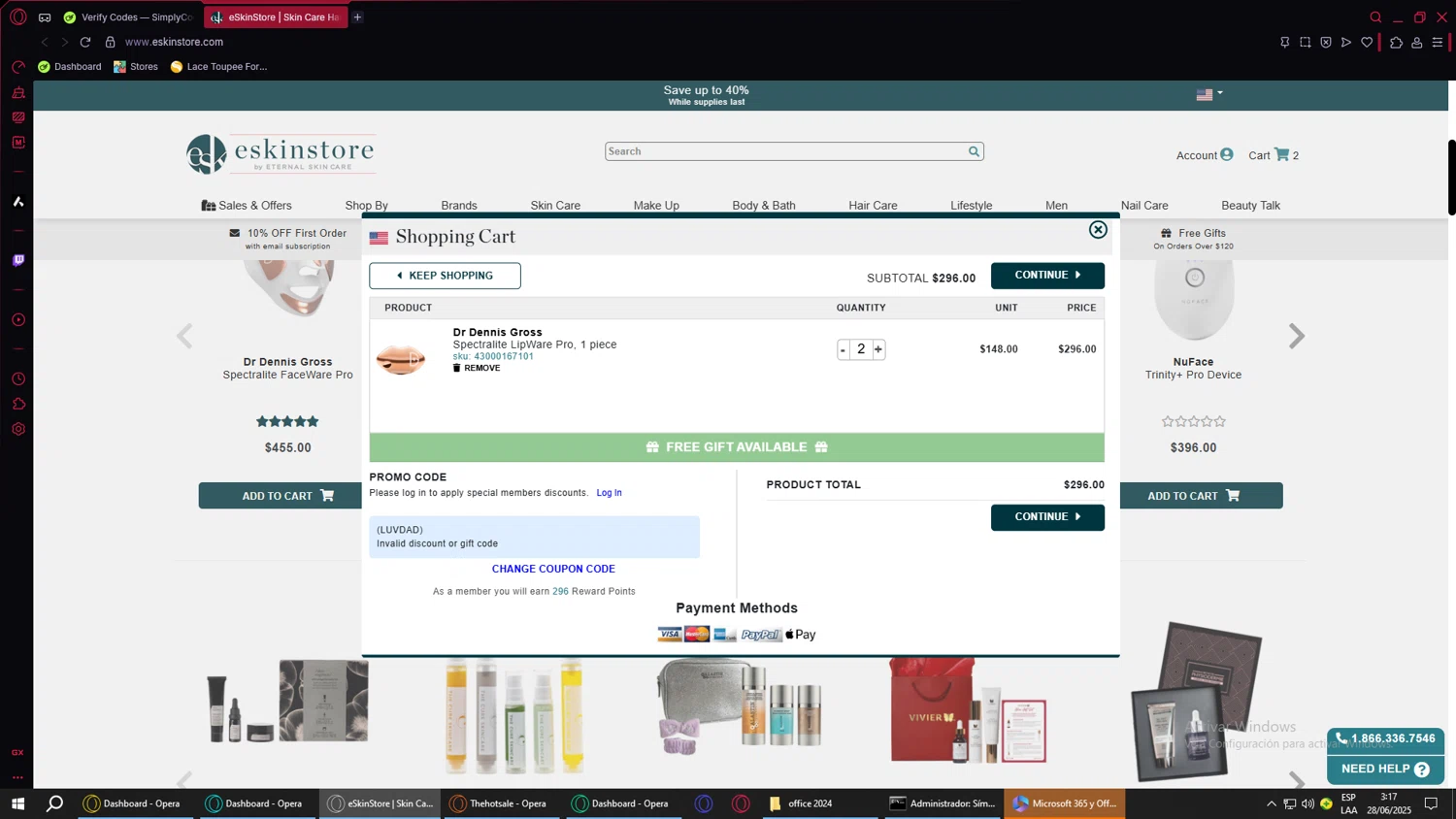Screen dimensions: 1456x819
Task: Switch to Thehotsale - Opera taskbar window
Action: tap(499, 803)
